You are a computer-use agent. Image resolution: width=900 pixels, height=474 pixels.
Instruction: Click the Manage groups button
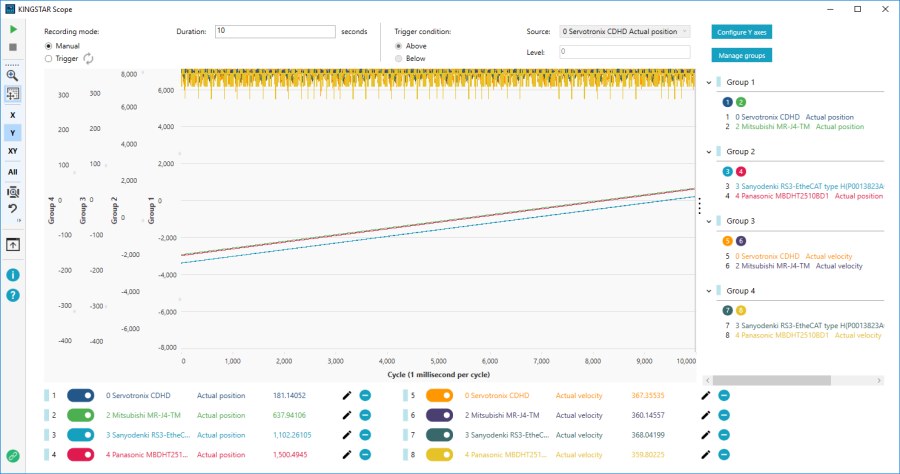click(x=741, y=55)
